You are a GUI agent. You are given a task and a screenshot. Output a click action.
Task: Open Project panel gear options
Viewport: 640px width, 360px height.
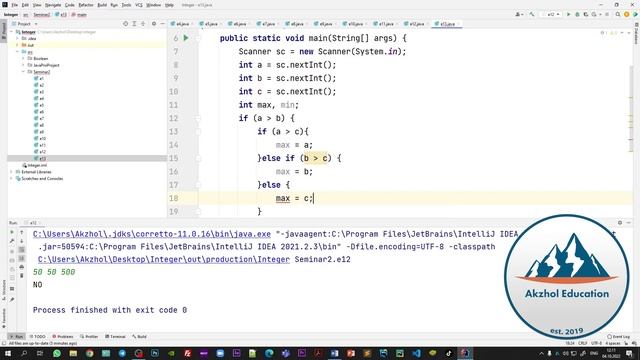tap(154, 24)
